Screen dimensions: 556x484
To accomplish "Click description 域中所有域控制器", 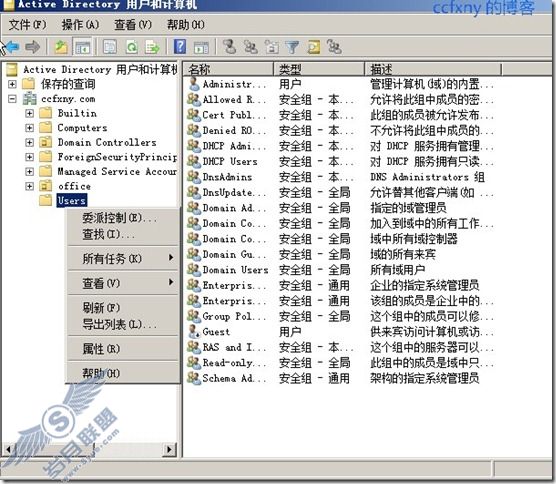I will [x=414, y=239].
